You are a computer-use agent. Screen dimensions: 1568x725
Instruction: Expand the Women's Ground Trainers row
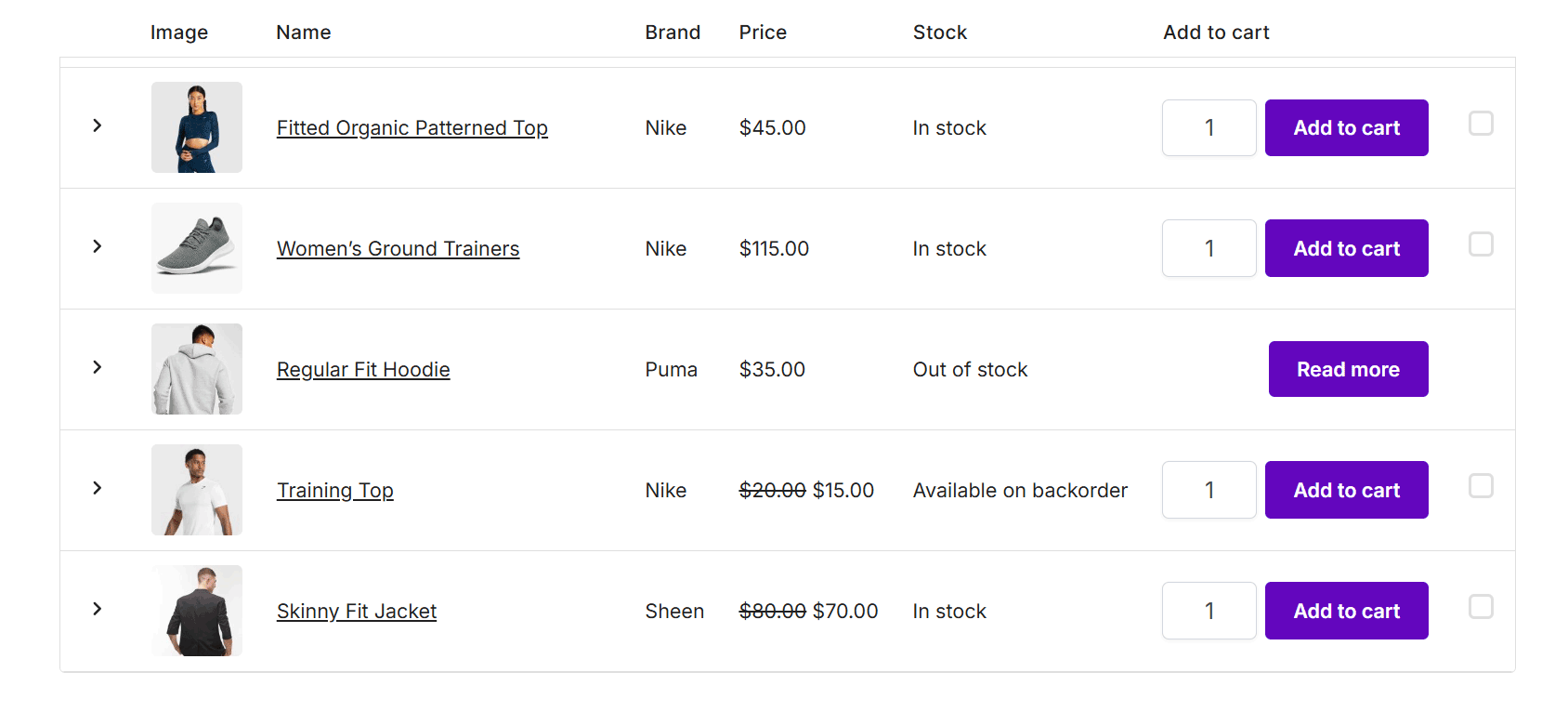[98, 246]
